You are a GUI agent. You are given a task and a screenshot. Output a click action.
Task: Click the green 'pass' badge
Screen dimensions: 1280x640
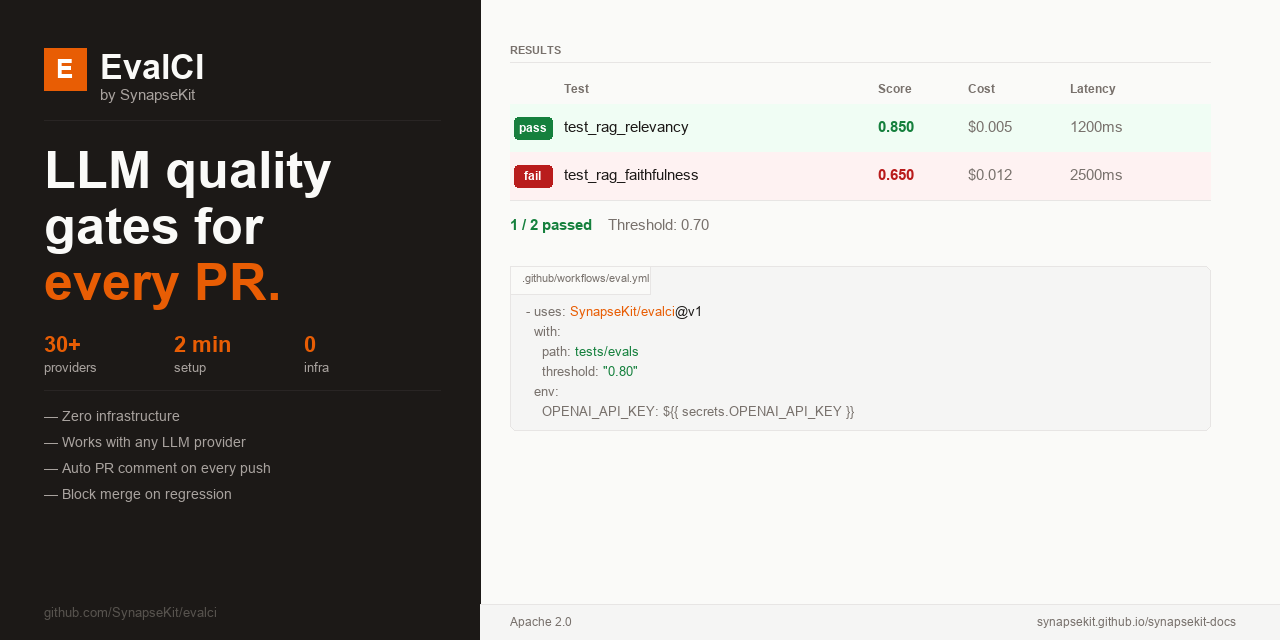pyautogui.click(x=533, y=128)
